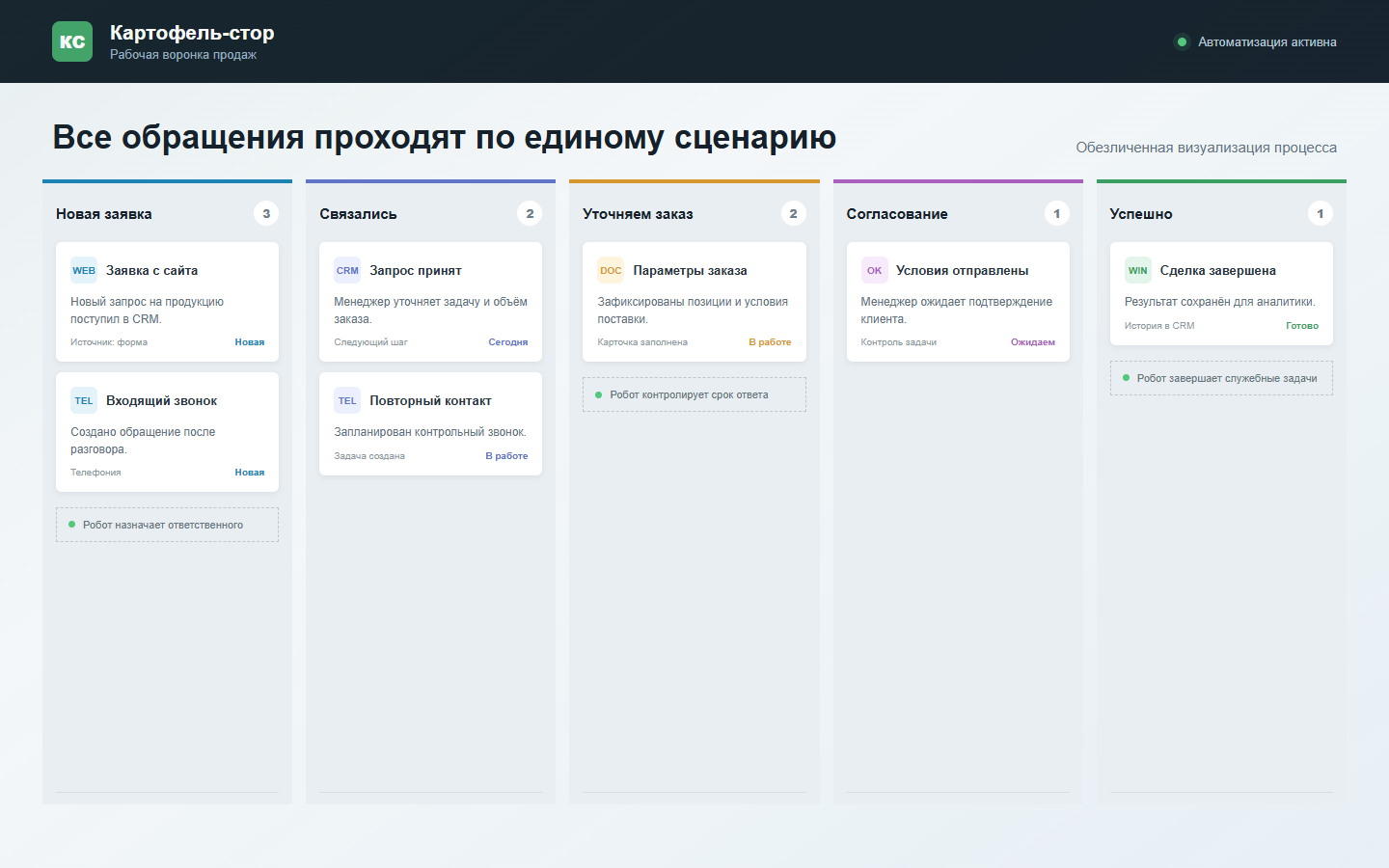Open the Повторный контакт card title
The width and height of the screenshot is (1389, 868).
pyautogui.click(x=430, y=400)
